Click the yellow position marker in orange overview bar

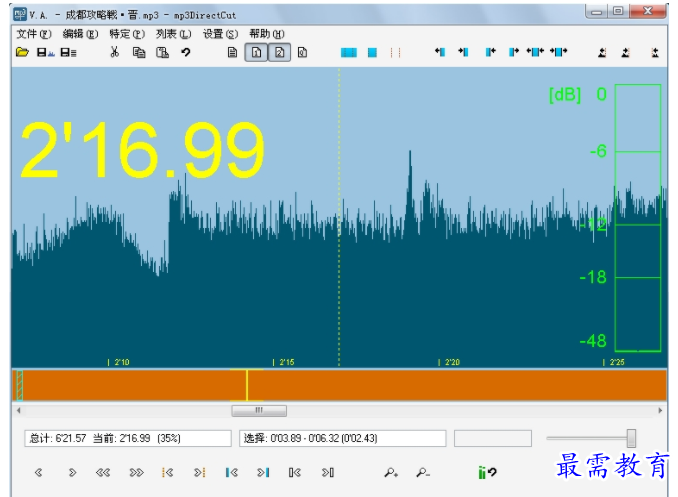tap(246, 385)
